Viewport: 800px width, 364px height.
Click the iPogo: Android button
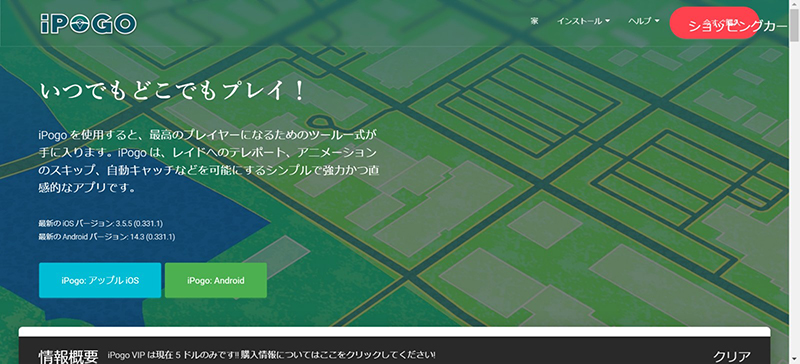click(x=216, y=280)
